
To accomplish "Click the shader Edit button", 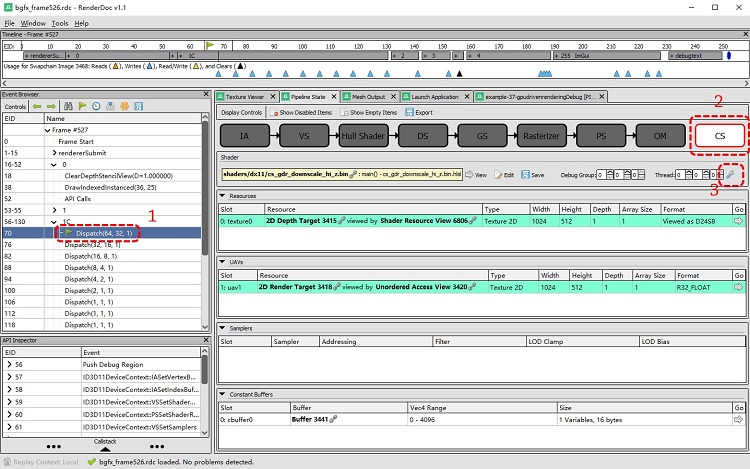I will [503, 174].
